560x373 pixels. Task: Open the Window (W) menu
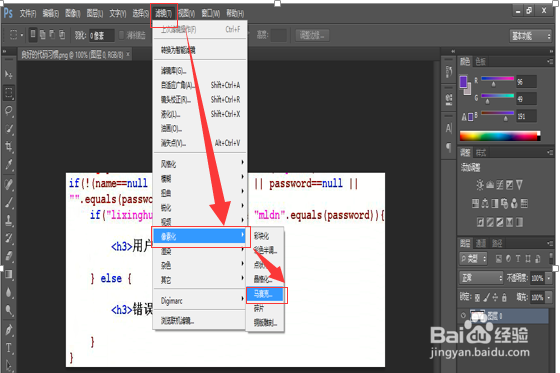[x=211, y=14]
